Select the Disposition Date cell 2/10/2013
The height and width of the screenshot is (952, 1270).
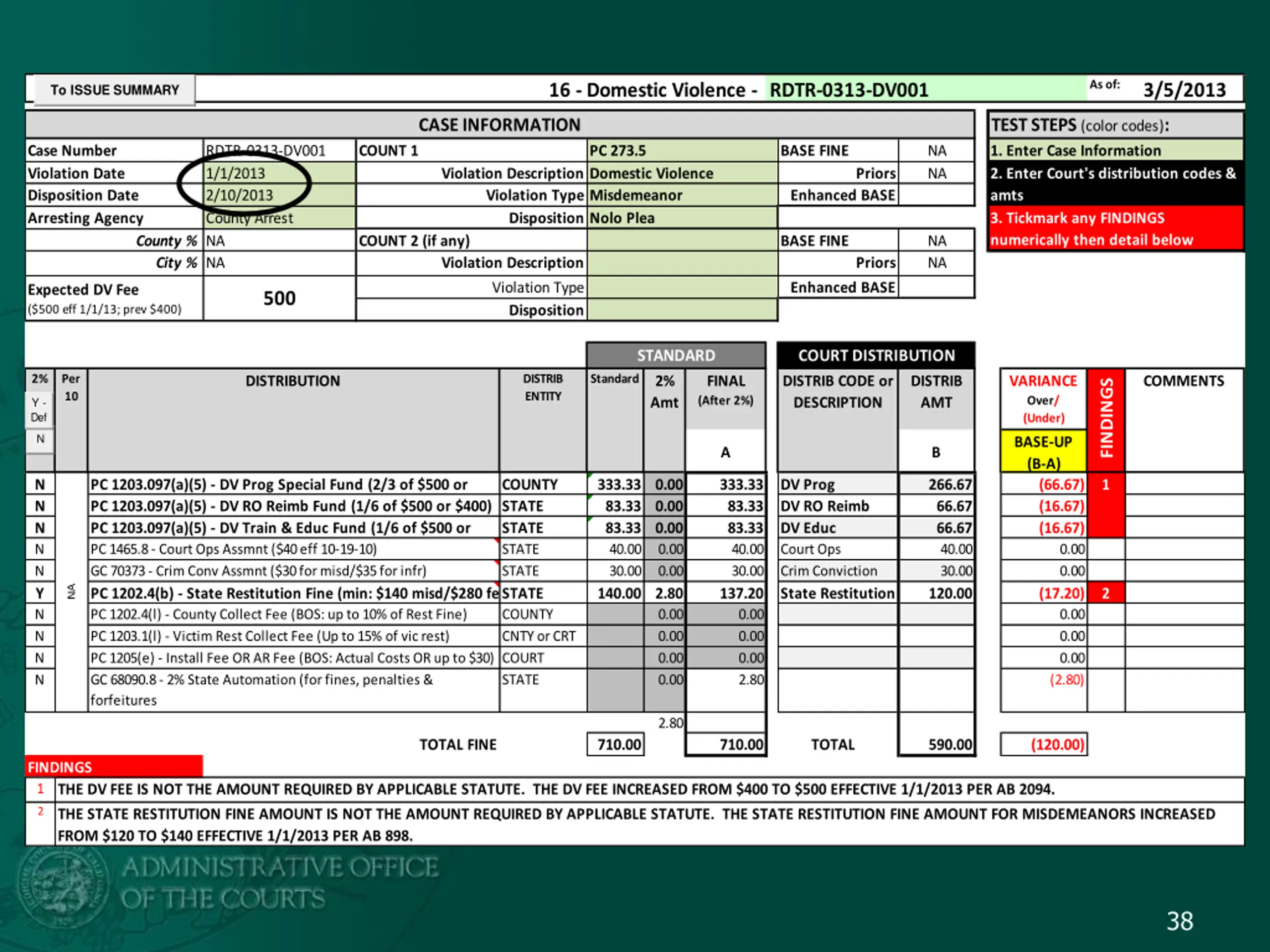(280, 195)
